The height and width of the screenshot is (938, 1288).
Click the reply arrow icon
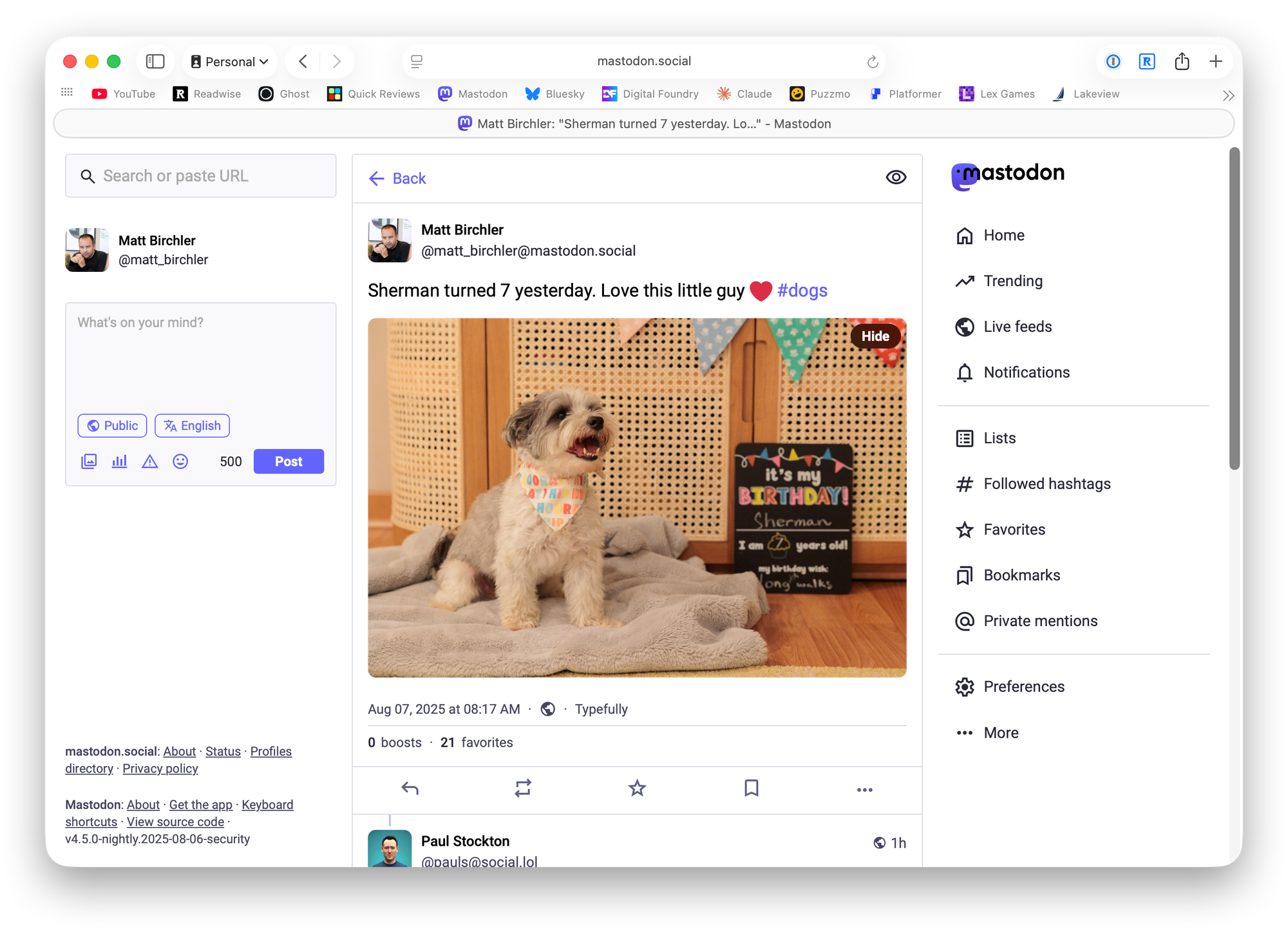click(x=410, y=788)
